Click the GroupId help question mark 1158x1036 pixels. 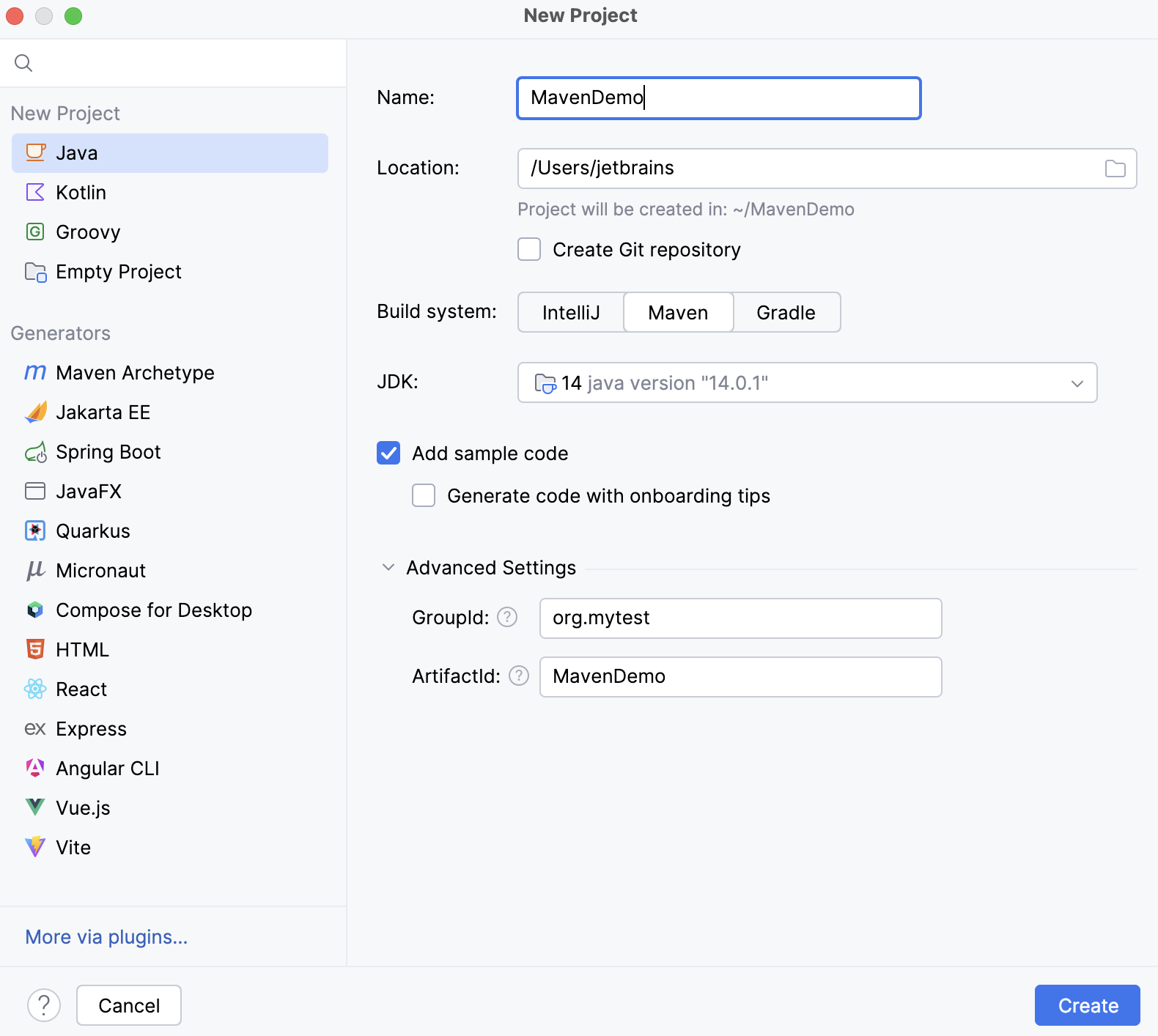(507, 618)
